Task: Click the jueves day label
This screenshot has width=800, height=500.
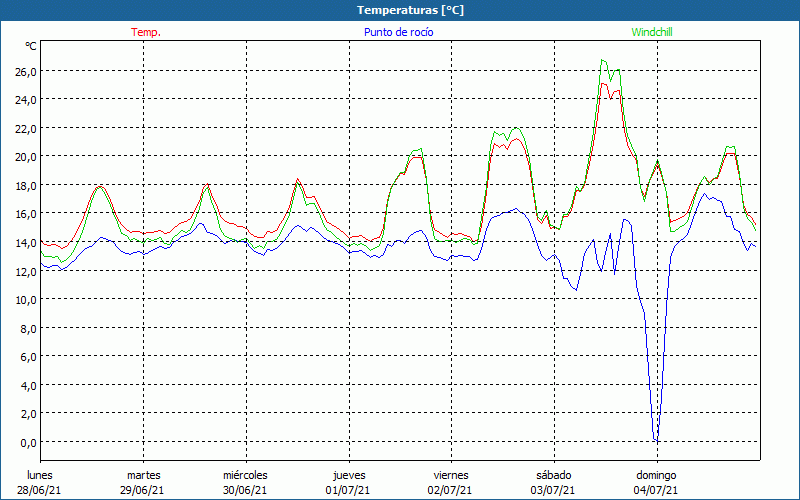Action: [x=349, y=475]
